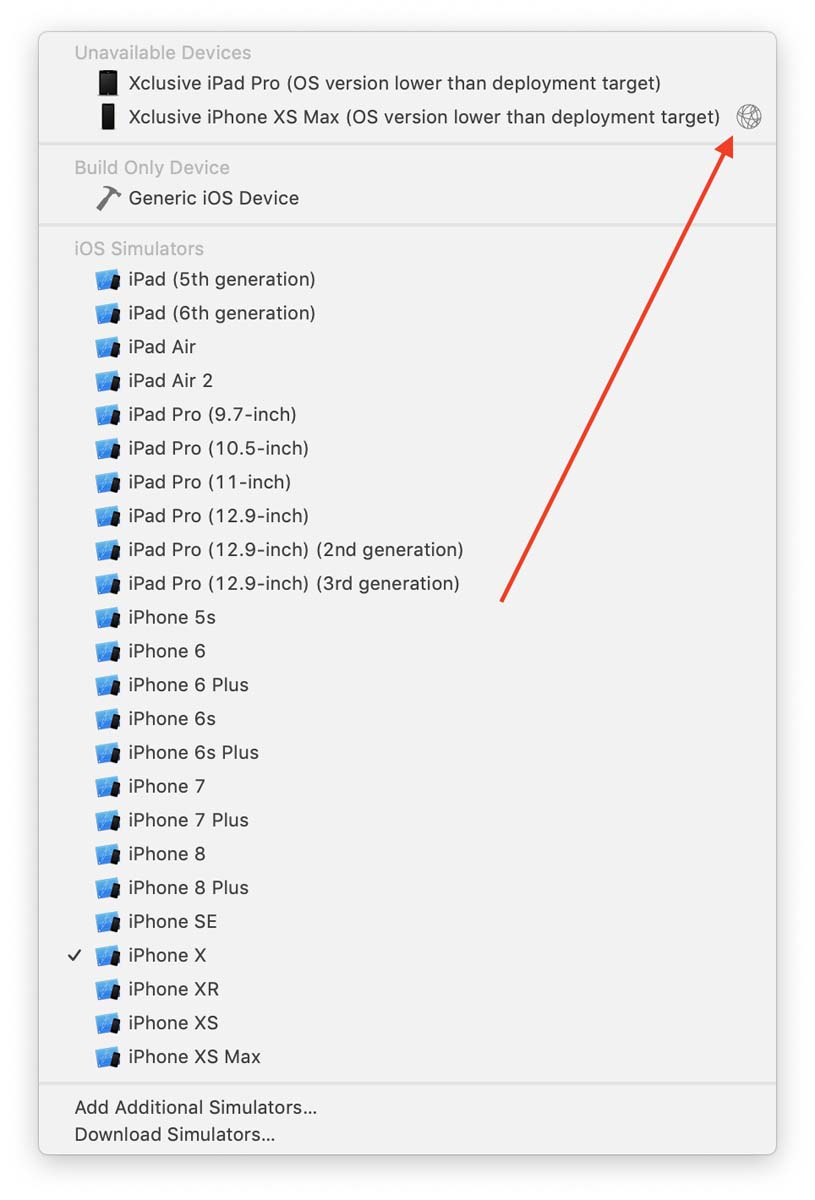Pick iPhone 6s Plus from simulators
The width and height of the screenshot is (815, 1200).
tap(193, 753)
